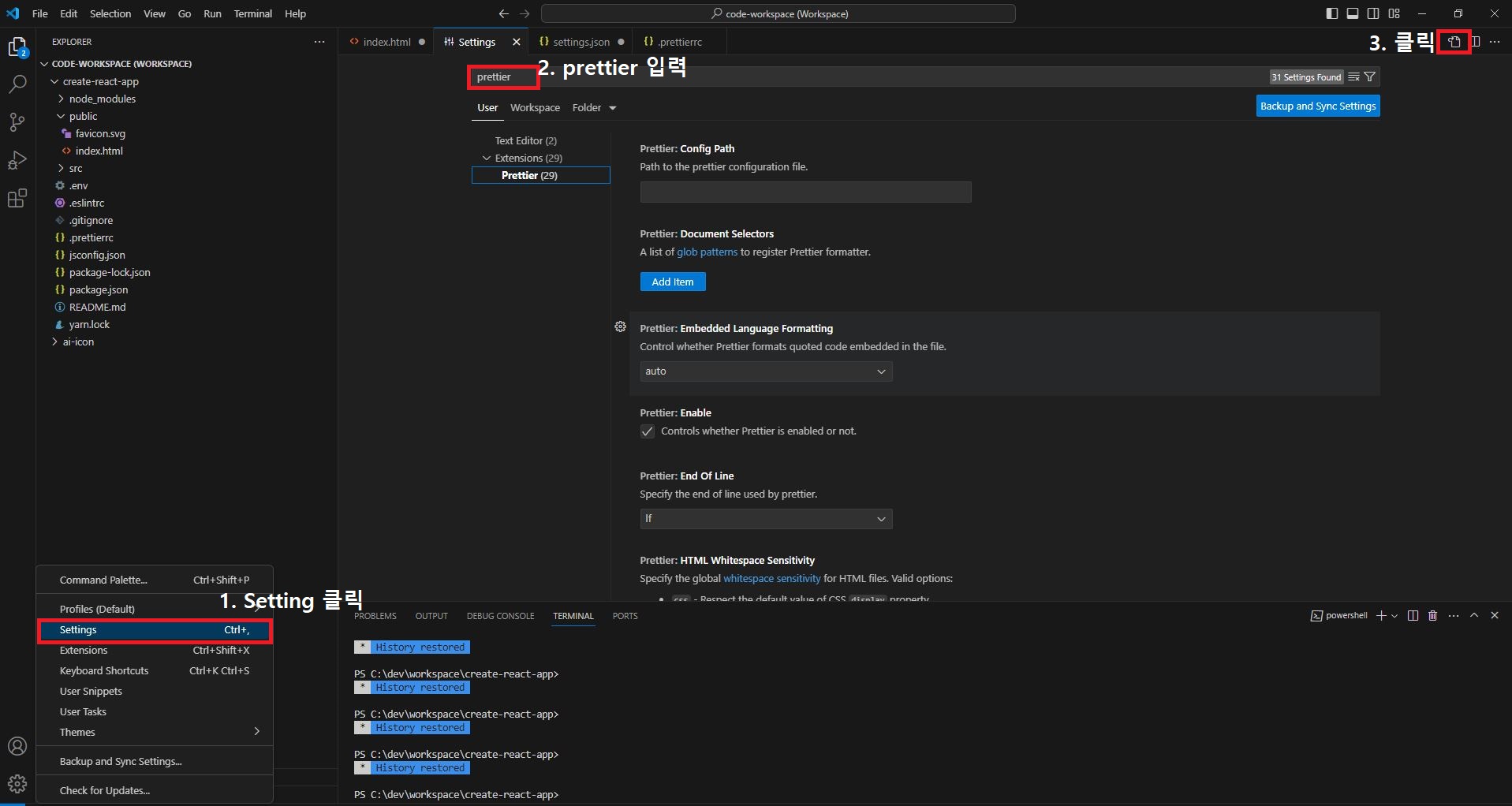Switch to the index.html editor tab
This screenshot has width=1512, height=806.
[x=386, y=42]
